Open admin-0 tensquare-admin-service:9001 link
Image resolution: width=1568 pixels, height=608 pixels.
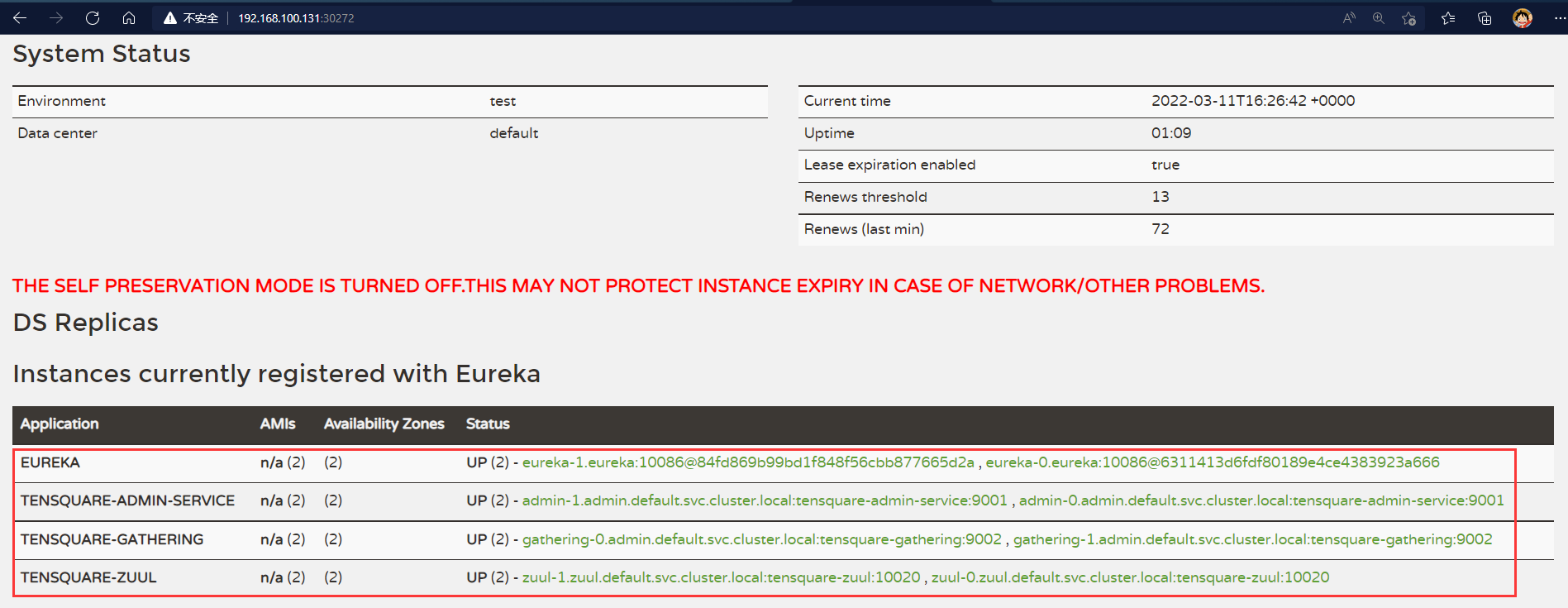tap(1261, 500)
